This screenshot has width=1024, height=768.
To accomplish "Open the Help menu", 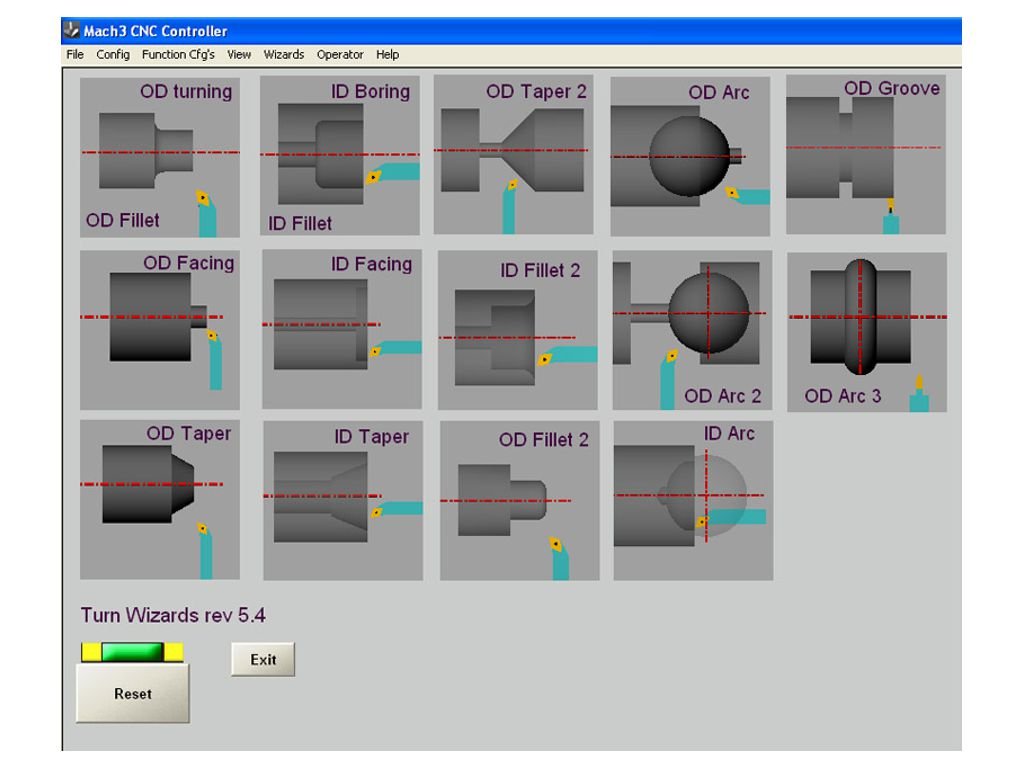I will point(387,55).
